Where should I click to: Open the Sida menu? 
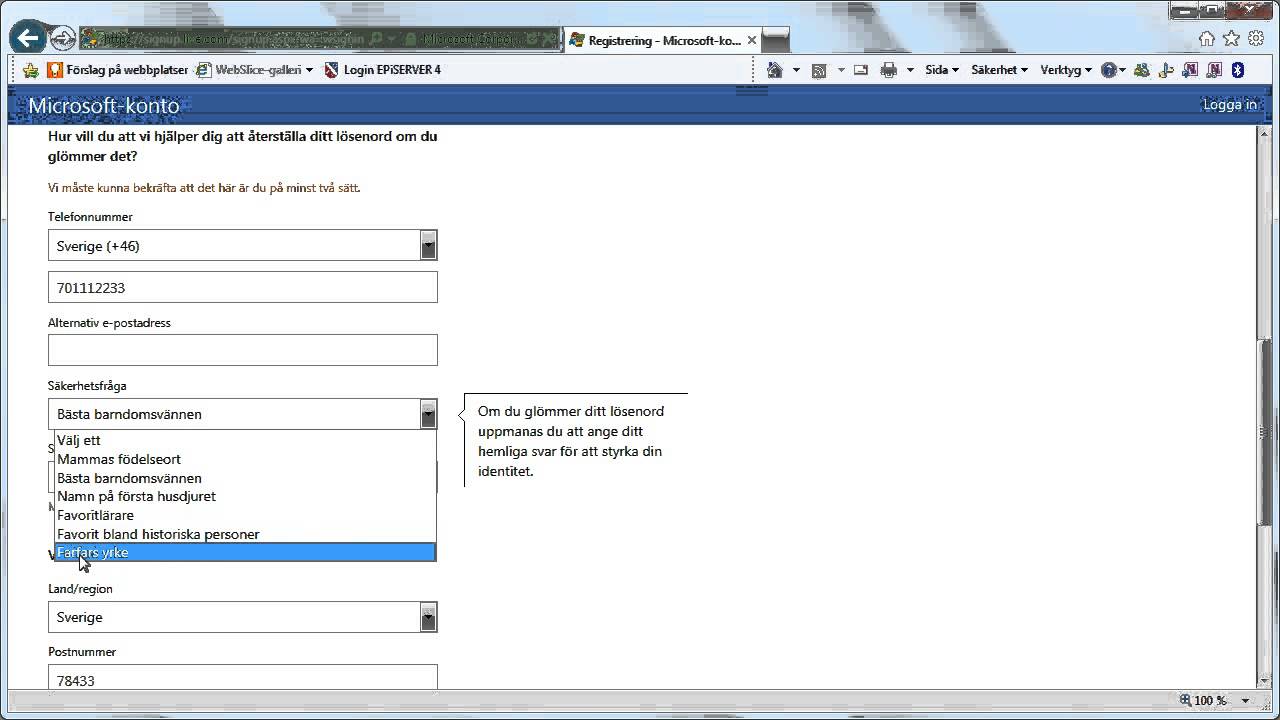pyautogui.click(x=942, y=70)
